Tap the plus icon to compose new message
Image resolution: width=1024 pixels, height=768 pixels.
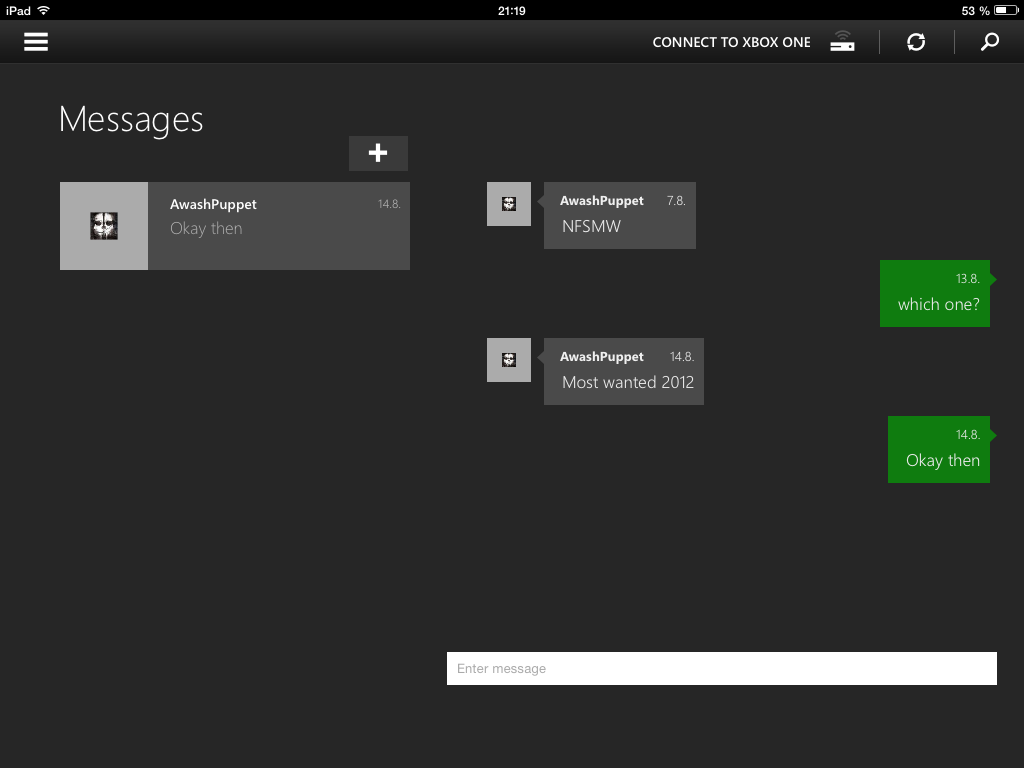coord(378,153)
